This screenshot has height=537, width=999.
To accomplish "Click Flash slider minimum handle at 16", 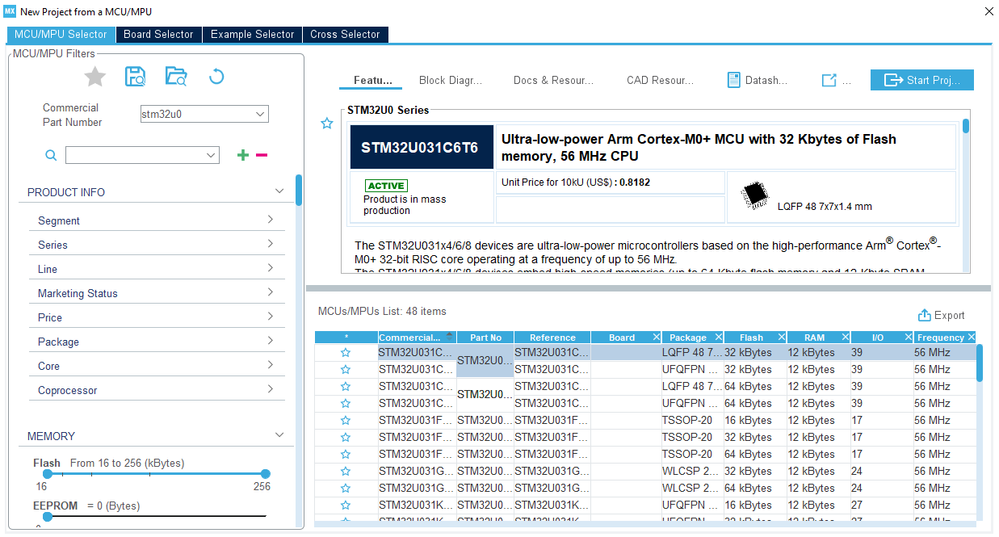I will click(47, 474).
